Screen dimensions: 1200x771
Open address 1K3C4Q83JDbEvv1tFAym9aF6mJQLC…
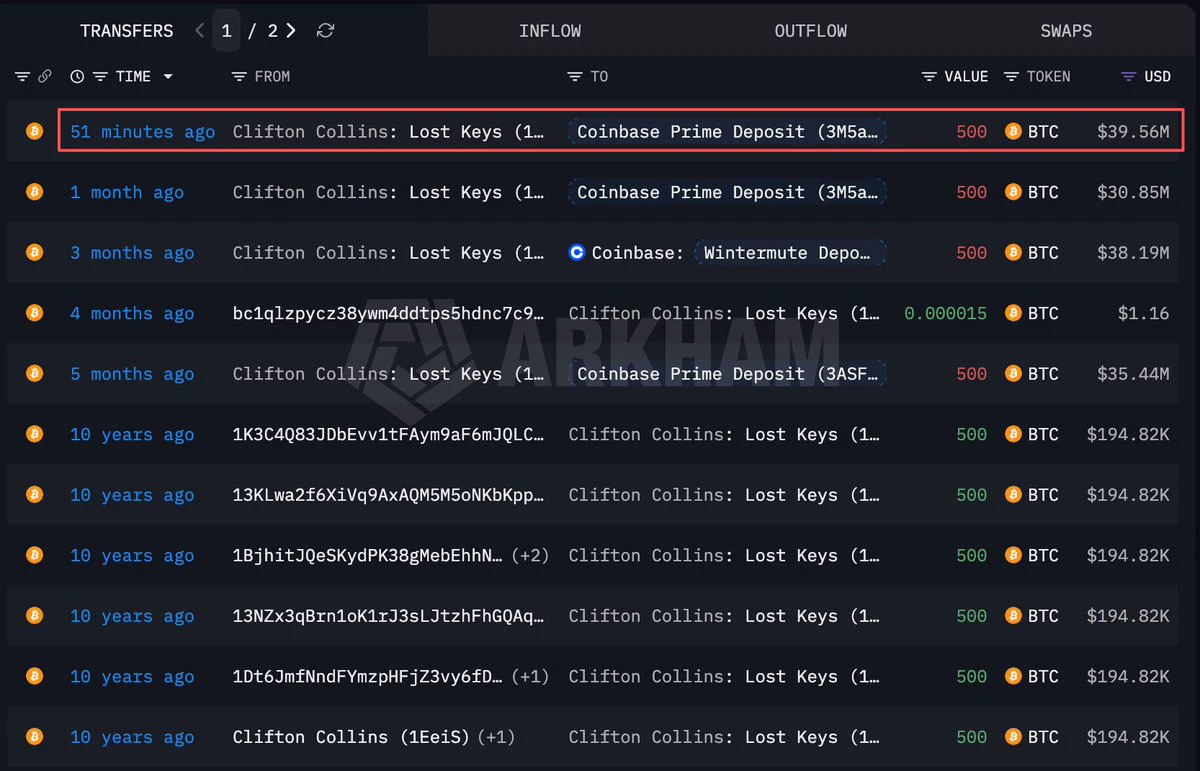[389, 434]
